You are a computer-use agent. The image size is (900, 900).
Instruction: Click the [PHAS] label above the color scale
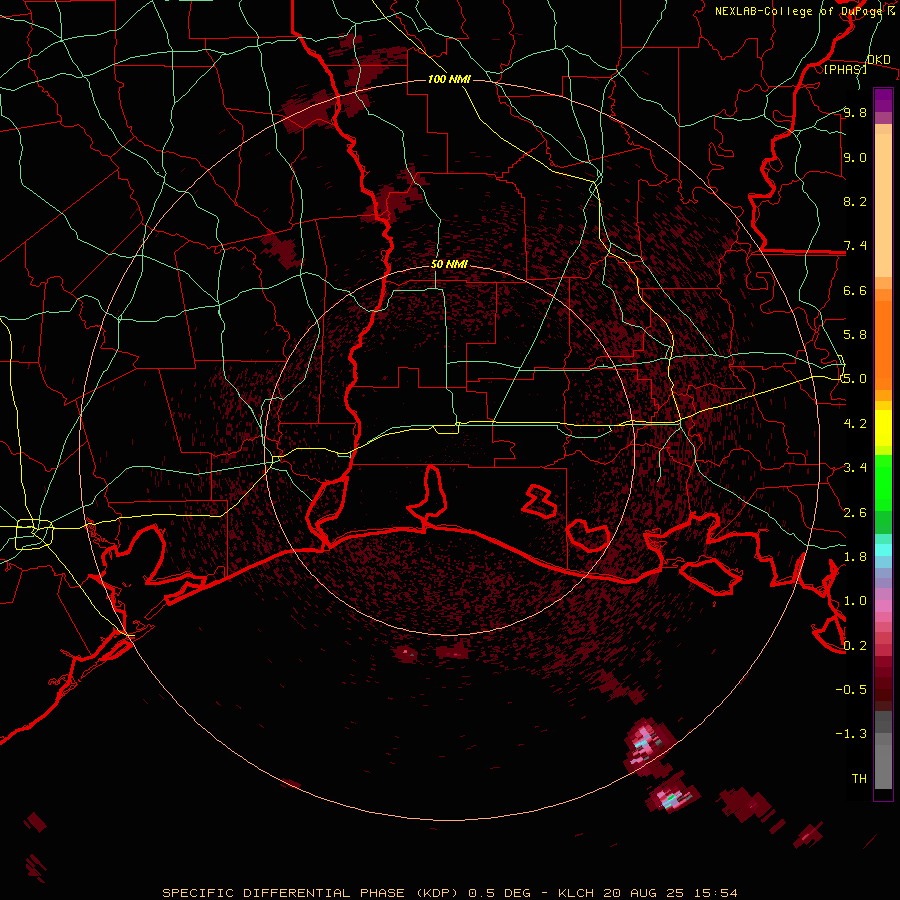pyautogui.click(x=845, y=69)
